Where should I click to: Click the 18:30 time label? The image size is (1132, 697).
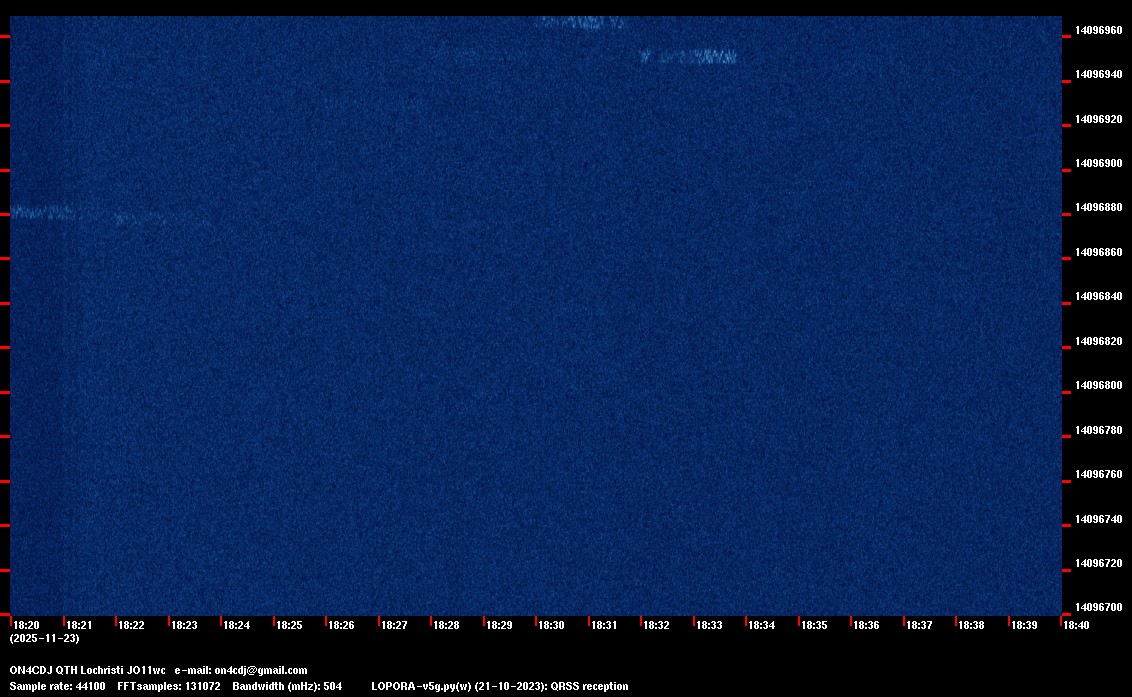pos(552,625)
